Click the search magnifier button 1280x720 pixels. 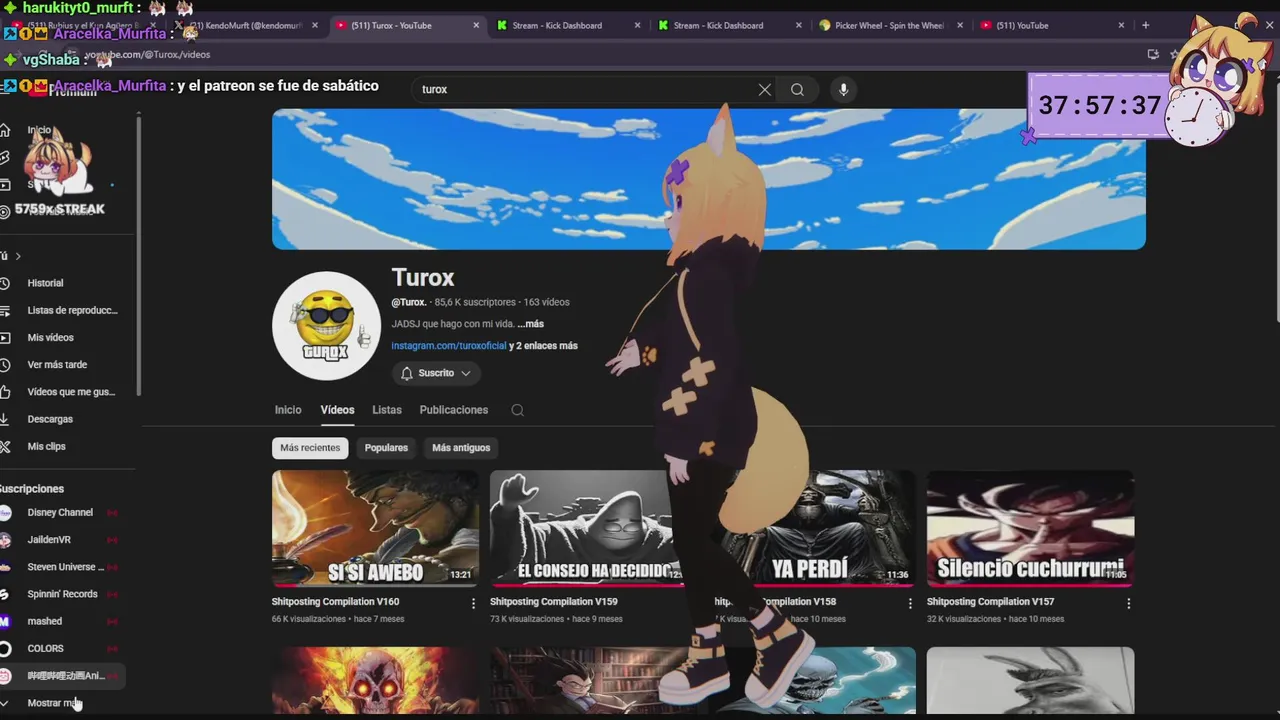click(797, 89)
